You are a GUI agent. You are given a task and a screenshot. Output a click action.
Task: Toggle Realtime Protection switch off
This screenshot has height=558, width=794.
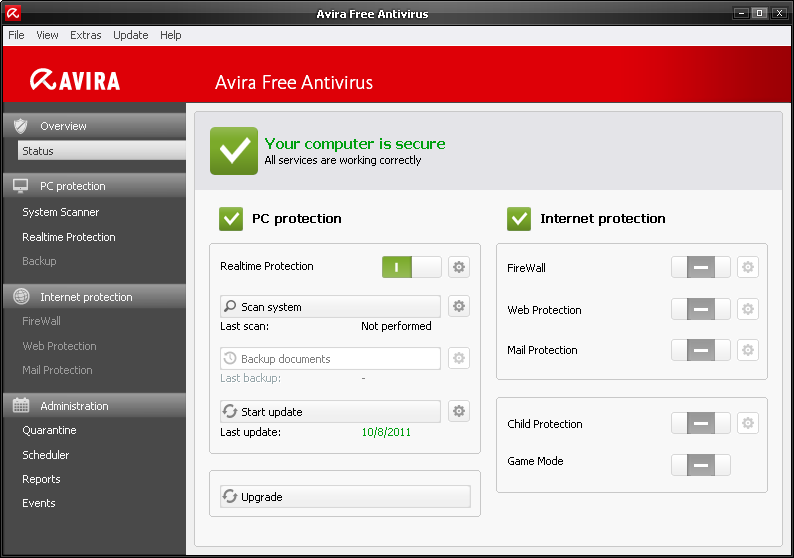[x=412, y=267]
